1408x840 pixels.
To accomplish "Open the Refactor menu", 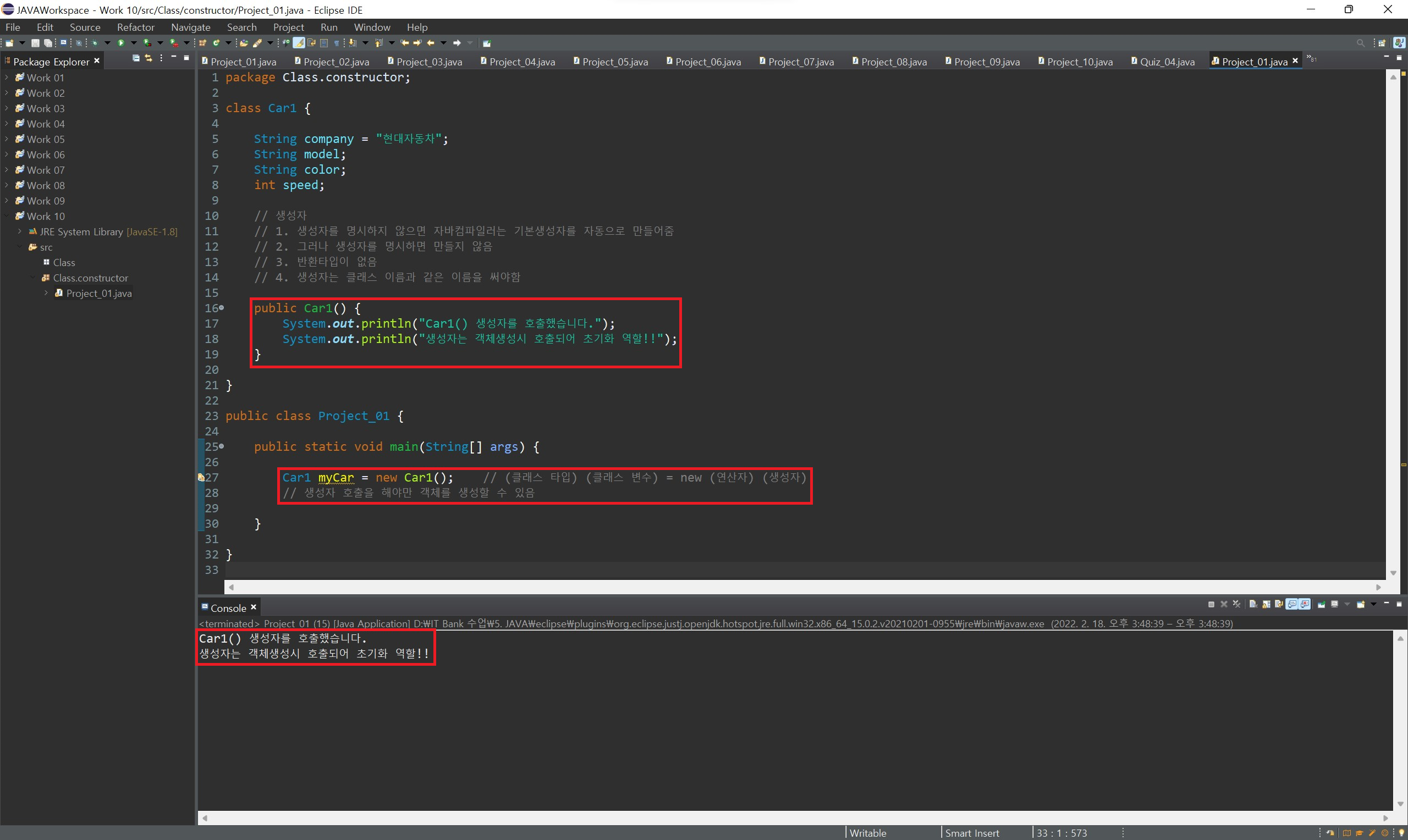I will [x=135, y=27].
